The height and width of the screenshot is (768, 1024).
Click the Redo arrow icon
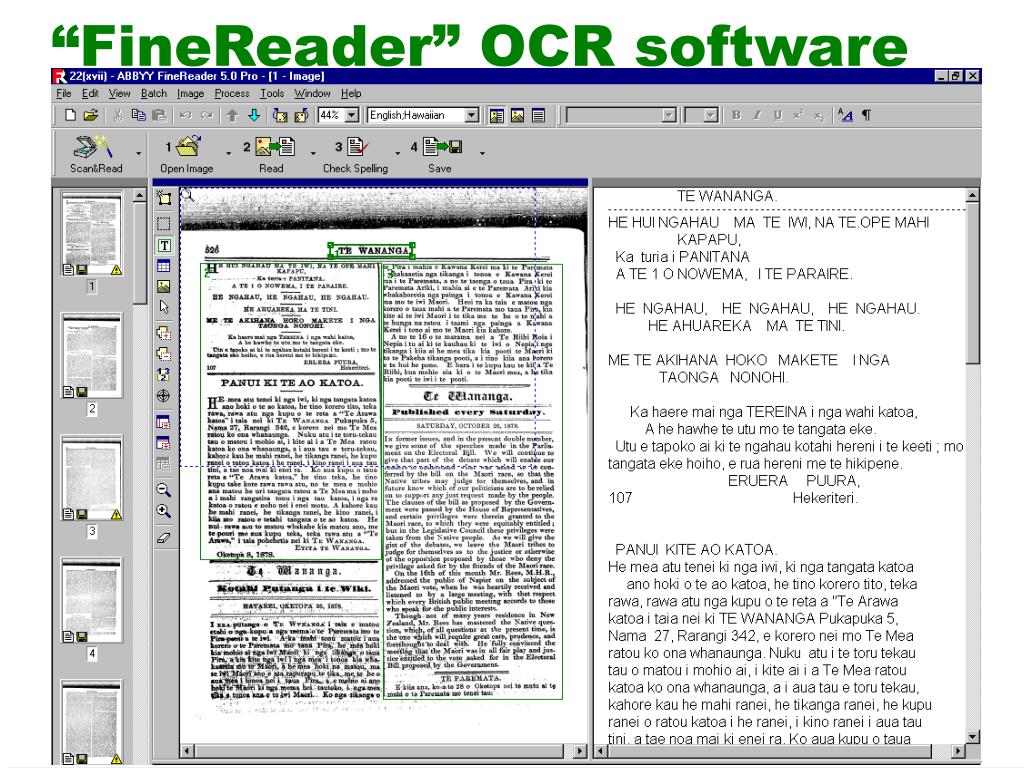click(206, 116)
